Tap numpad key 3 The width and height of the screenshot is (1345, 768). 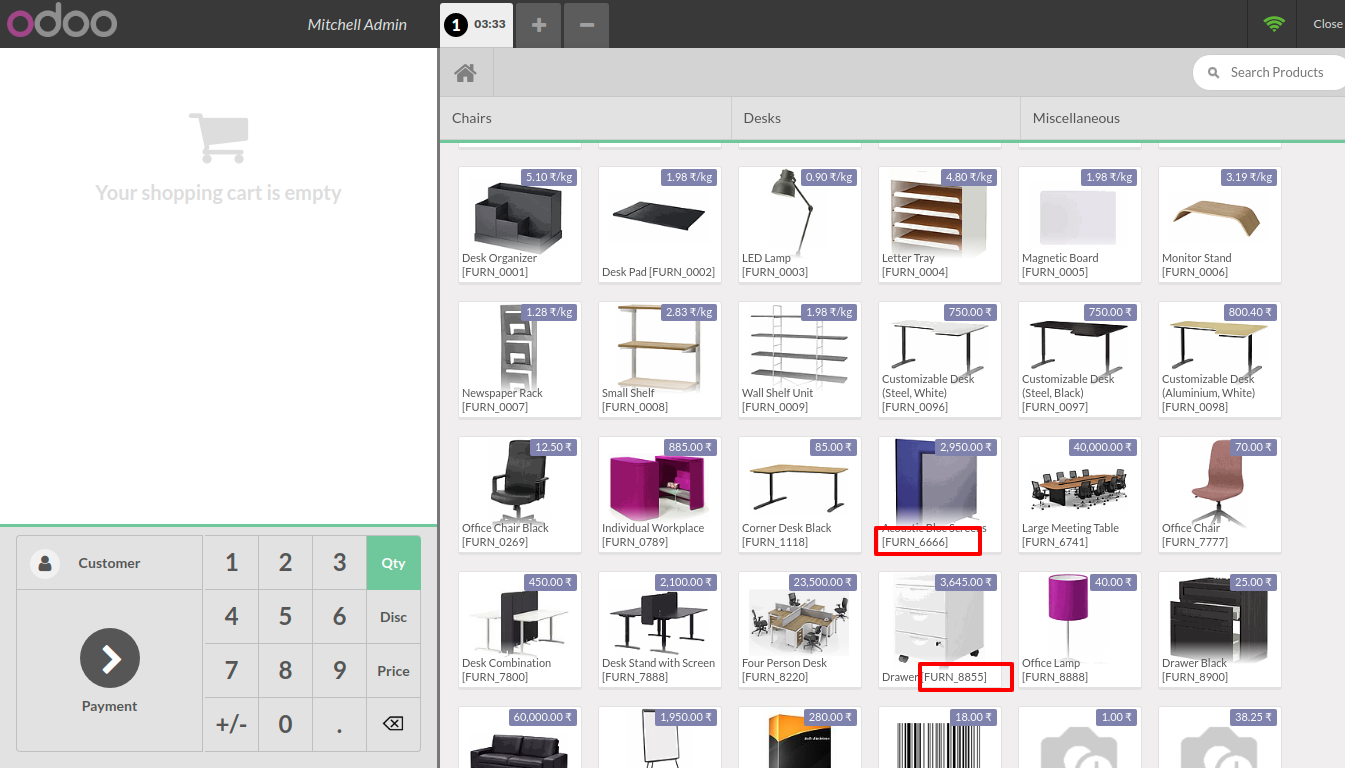[340, 563]
